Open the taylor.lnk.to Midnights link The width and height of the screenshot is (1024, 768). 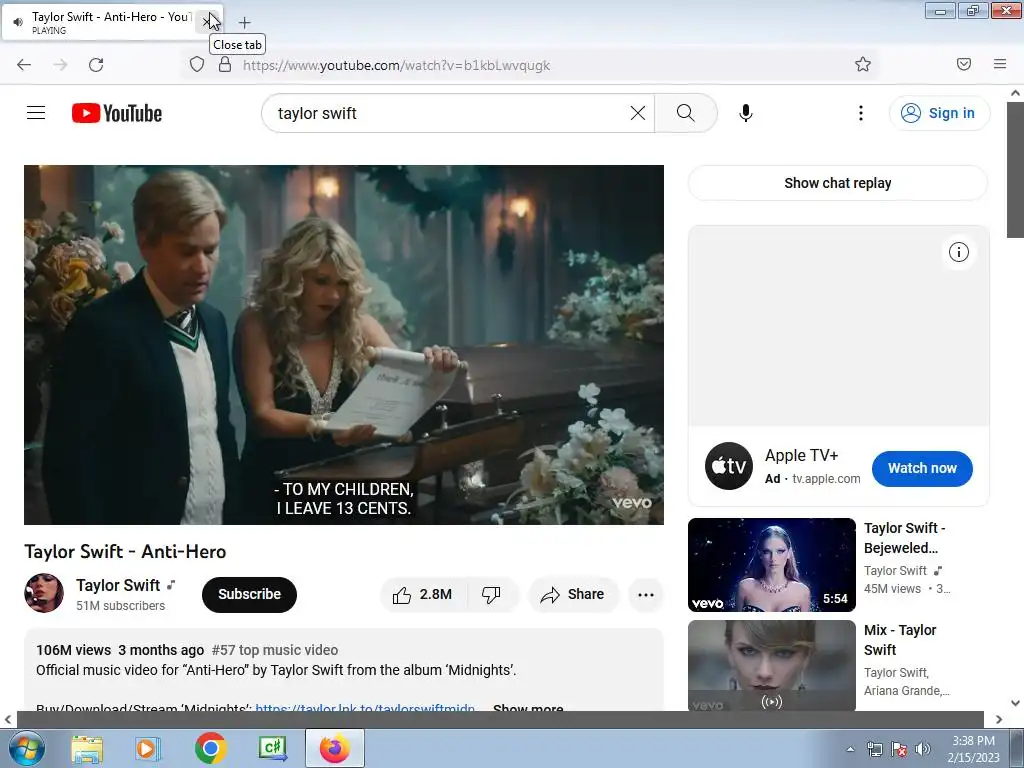(365, 707)
